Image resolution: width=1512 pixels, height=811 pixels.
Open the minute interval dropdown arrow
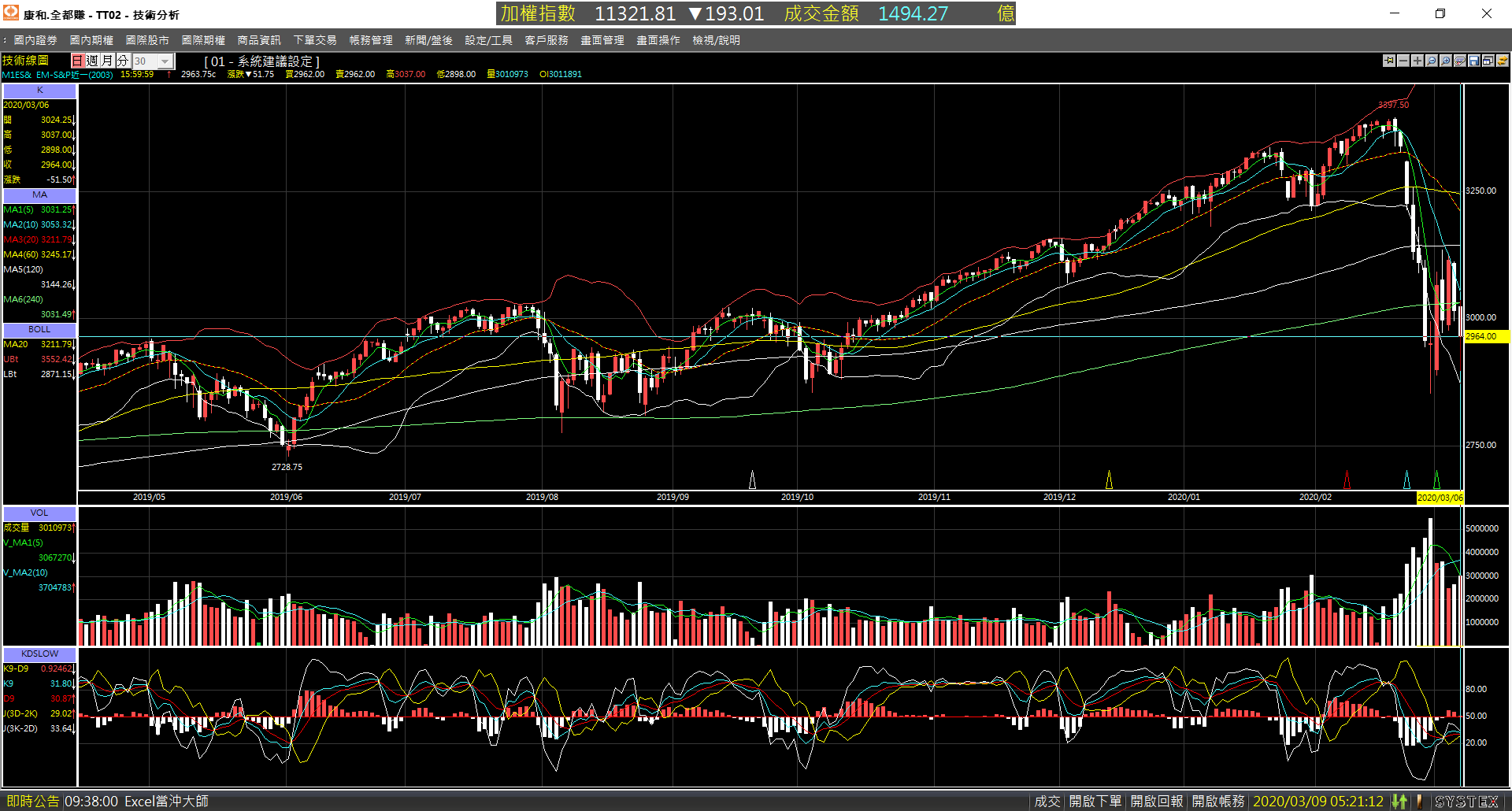pyautogui.click(x=165, y=61)
